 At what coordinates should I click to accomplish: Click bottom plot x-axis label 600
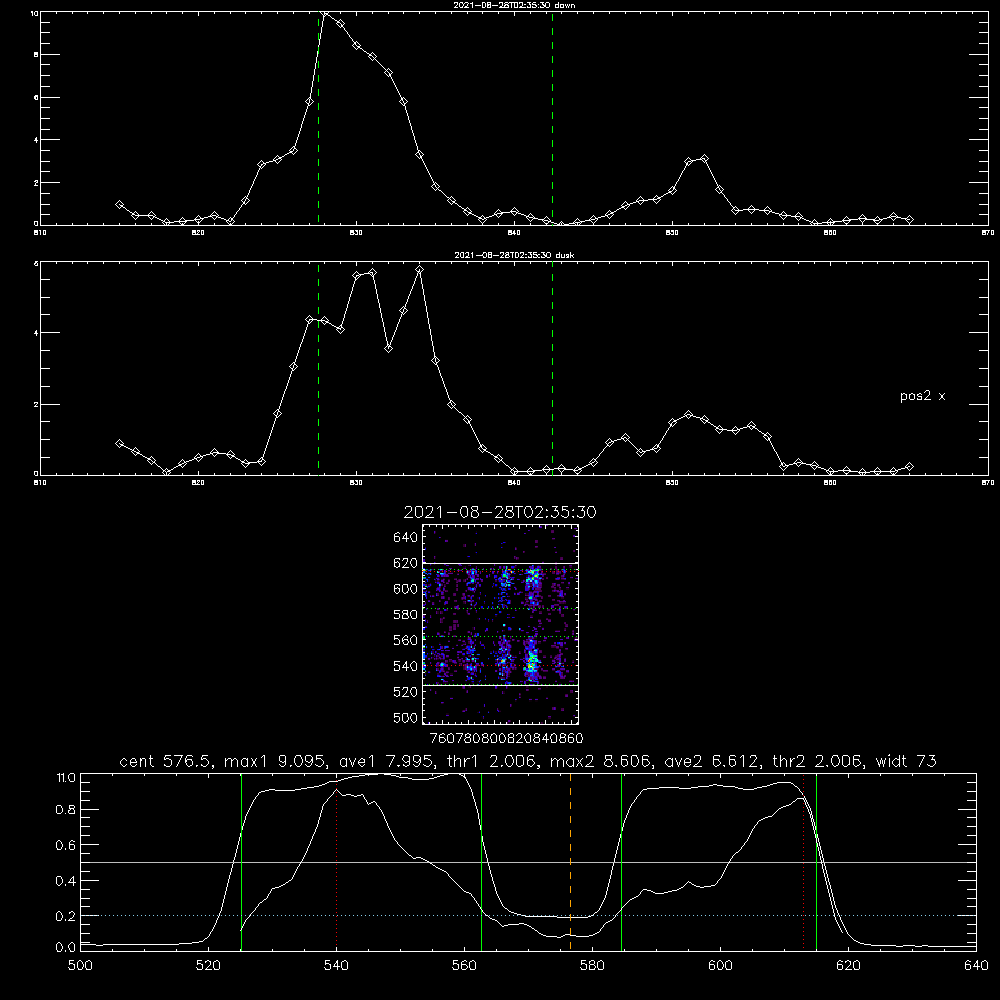720,966
